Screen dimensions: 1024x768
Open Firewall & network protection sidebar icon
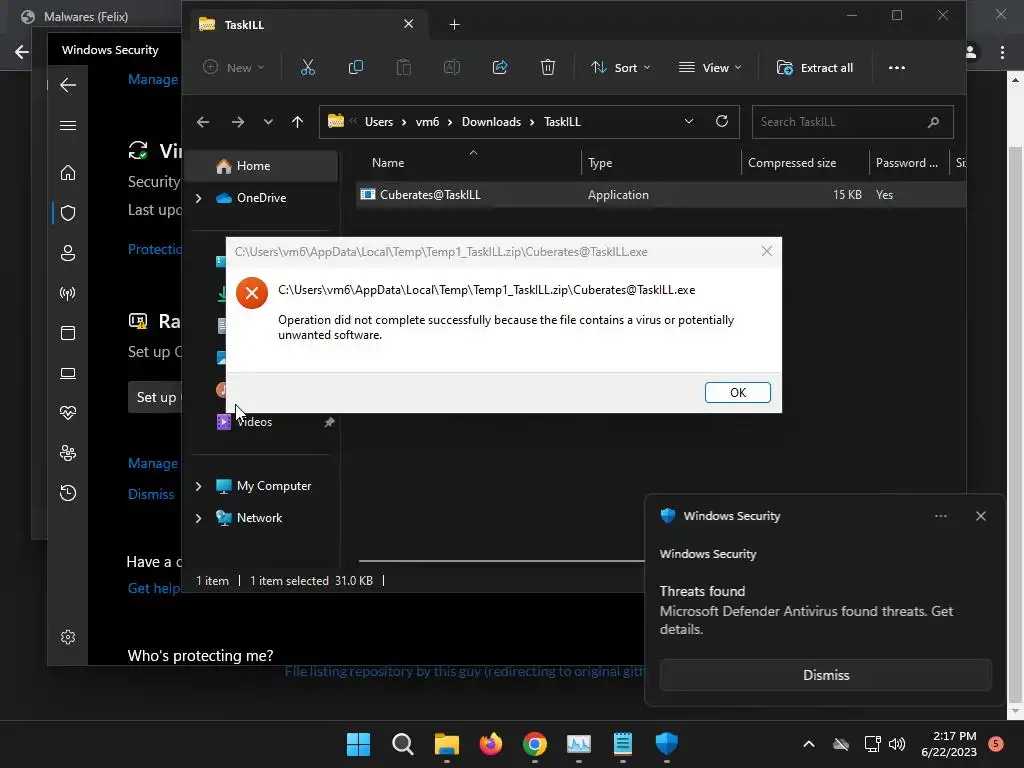pyautogui.click(x=68, y=293)
